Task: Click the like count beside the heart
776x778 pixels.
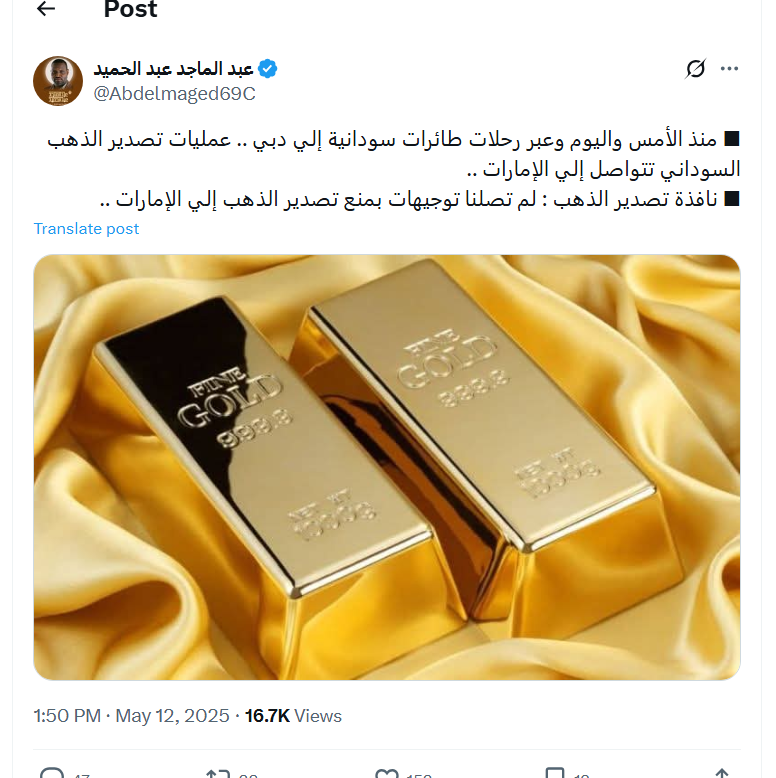Action: (x=419, y=775)
